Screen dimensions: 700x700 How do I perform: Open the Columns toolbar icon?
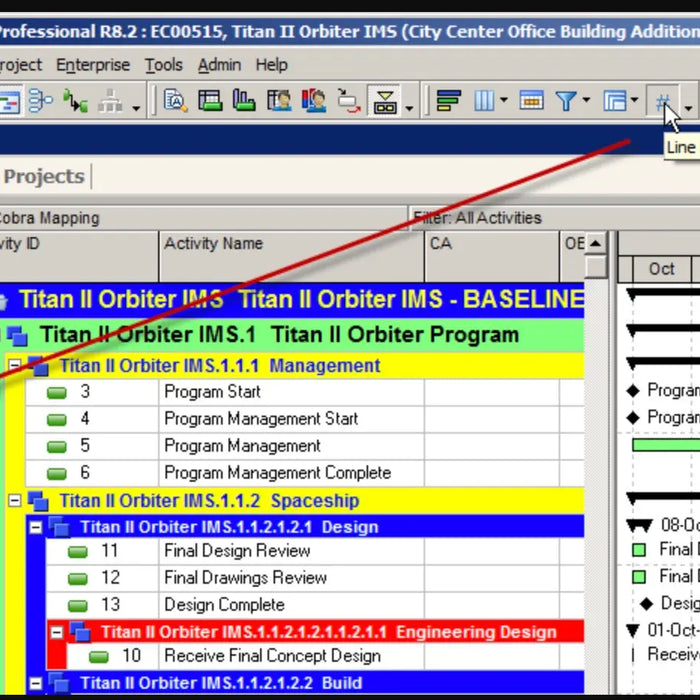485,100
